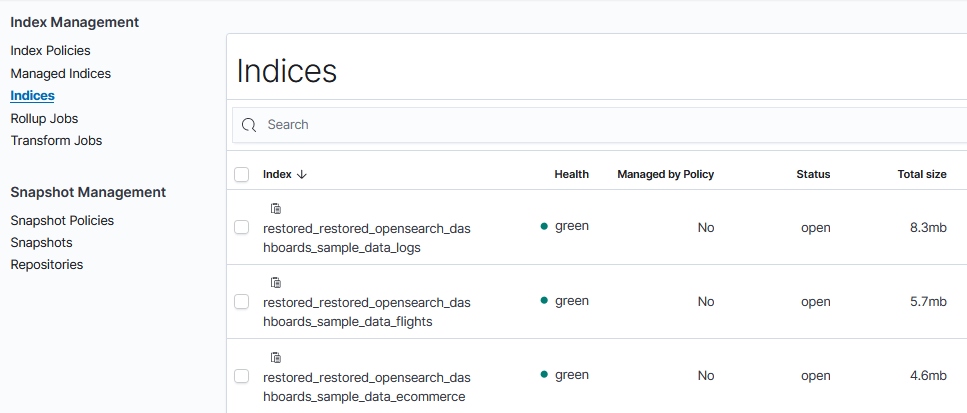The height and width of the screenshot is (413, 967).
Task: Tick the sample_data_ecommerce index checkbox
Action: click(241, 376)
